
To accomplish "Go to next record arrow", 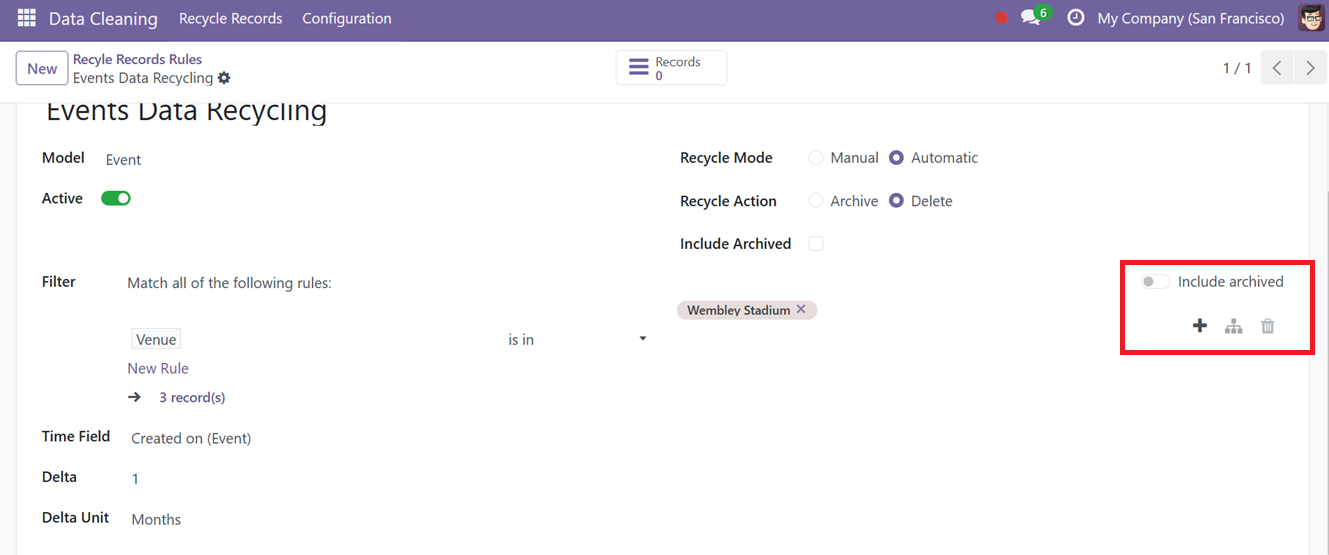I will (x=1310, y=68).
